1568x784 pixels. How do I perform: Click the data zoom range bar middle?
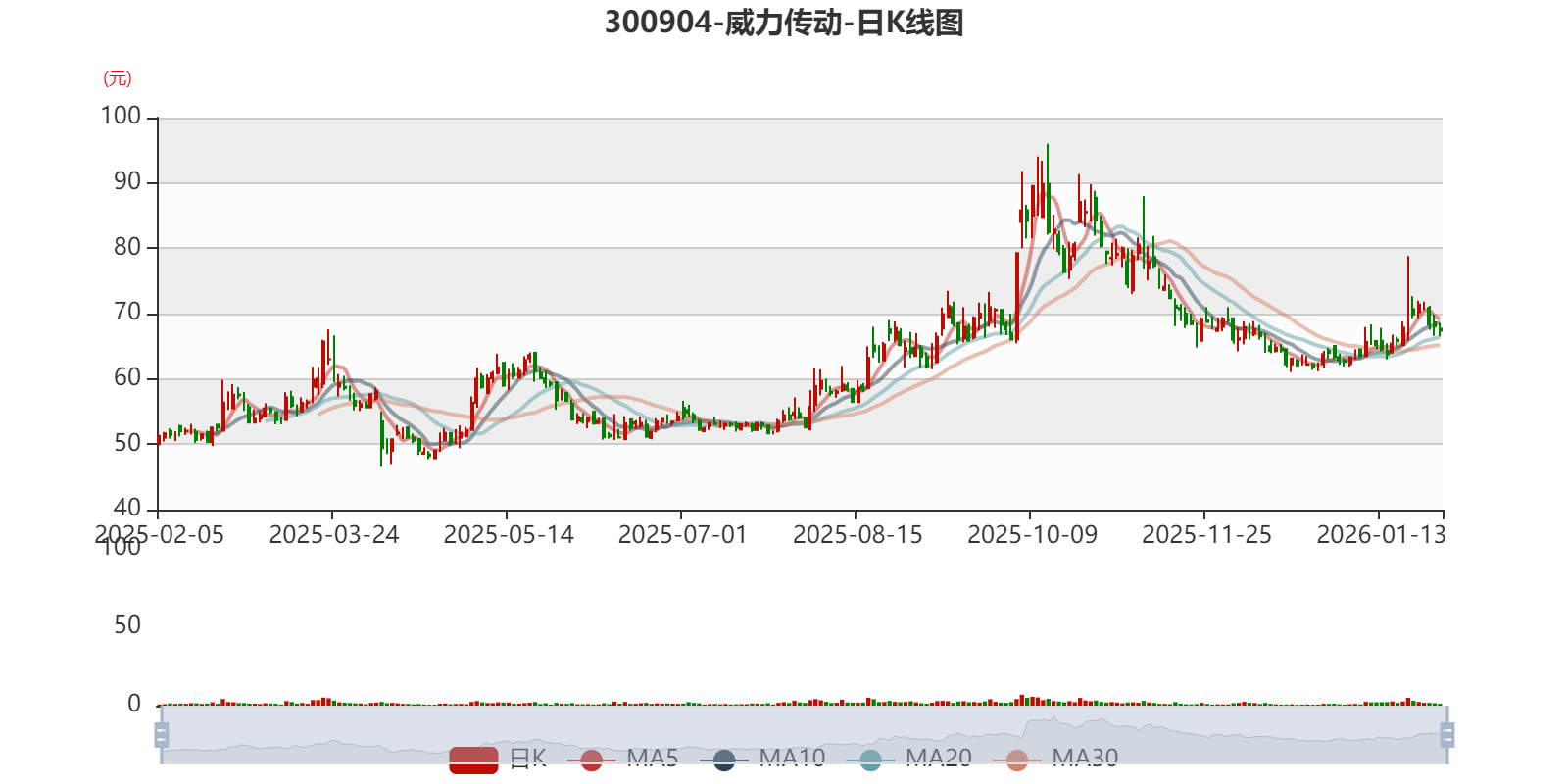pyautogui.click(x=804, y=735)
